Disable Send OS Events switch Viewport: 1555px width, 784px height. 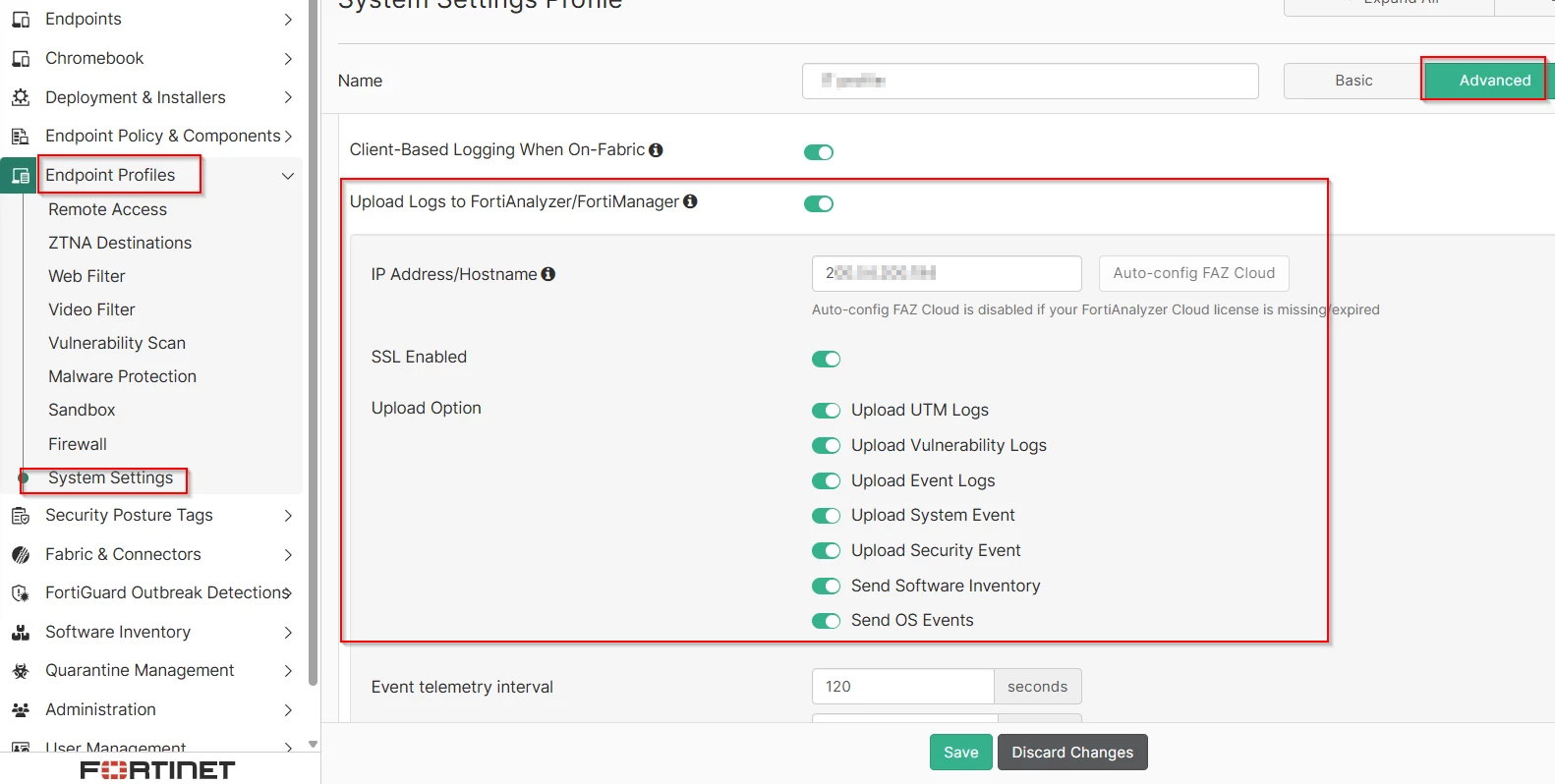pyautogui.click(x=827, y=621)
